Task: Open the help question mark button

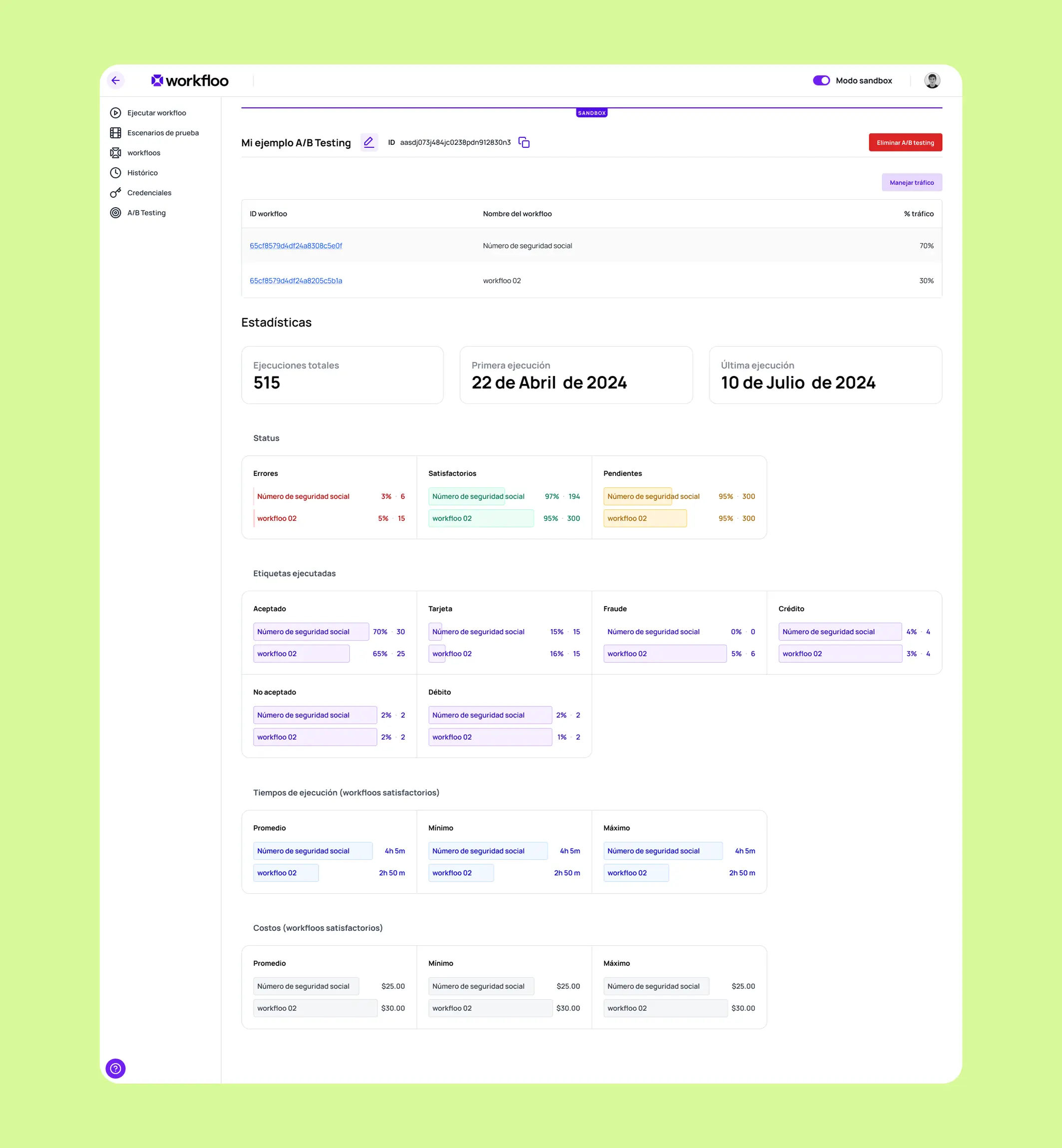Action: pos(115,1068)
